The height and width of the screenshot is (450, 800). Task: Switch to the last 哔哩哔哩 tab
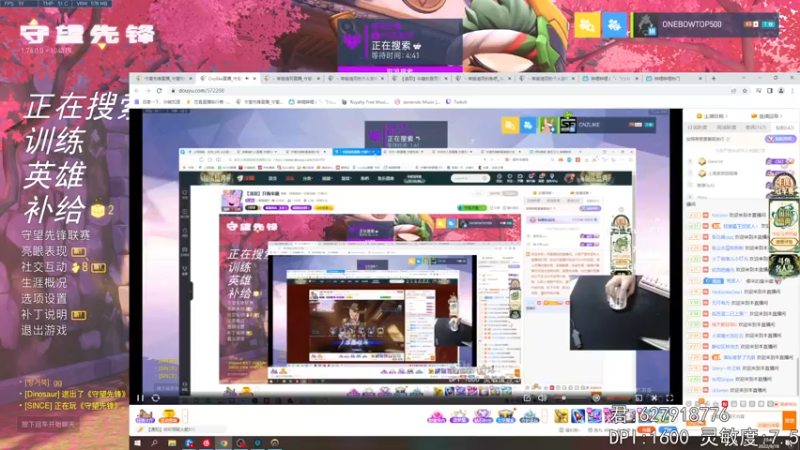pos(673,79)
